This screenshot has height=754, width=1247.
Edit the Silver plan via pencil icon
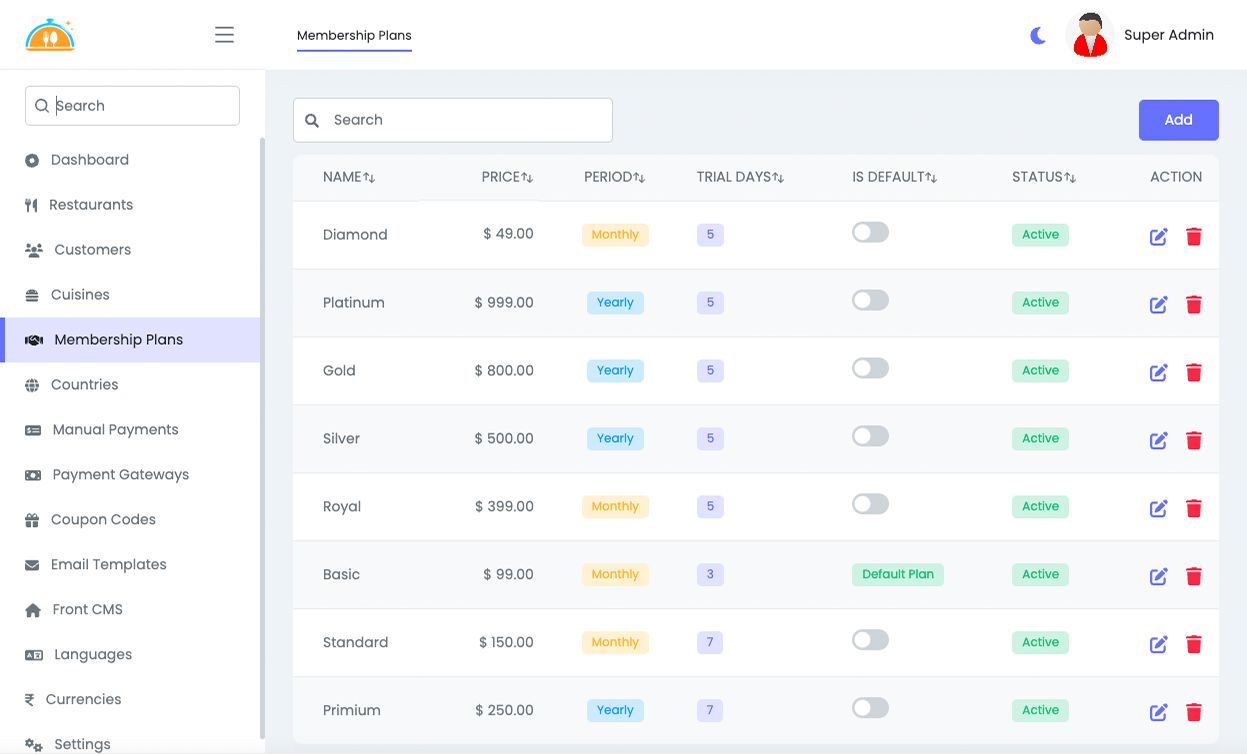click(x=1158, y=441)
